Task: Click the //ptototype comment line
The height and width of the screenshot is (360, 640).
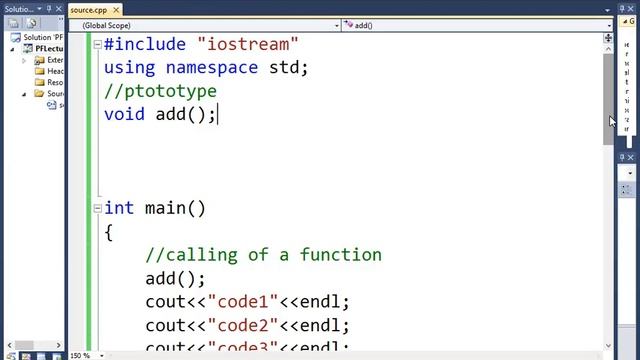Action: click(x=160, y=91)
